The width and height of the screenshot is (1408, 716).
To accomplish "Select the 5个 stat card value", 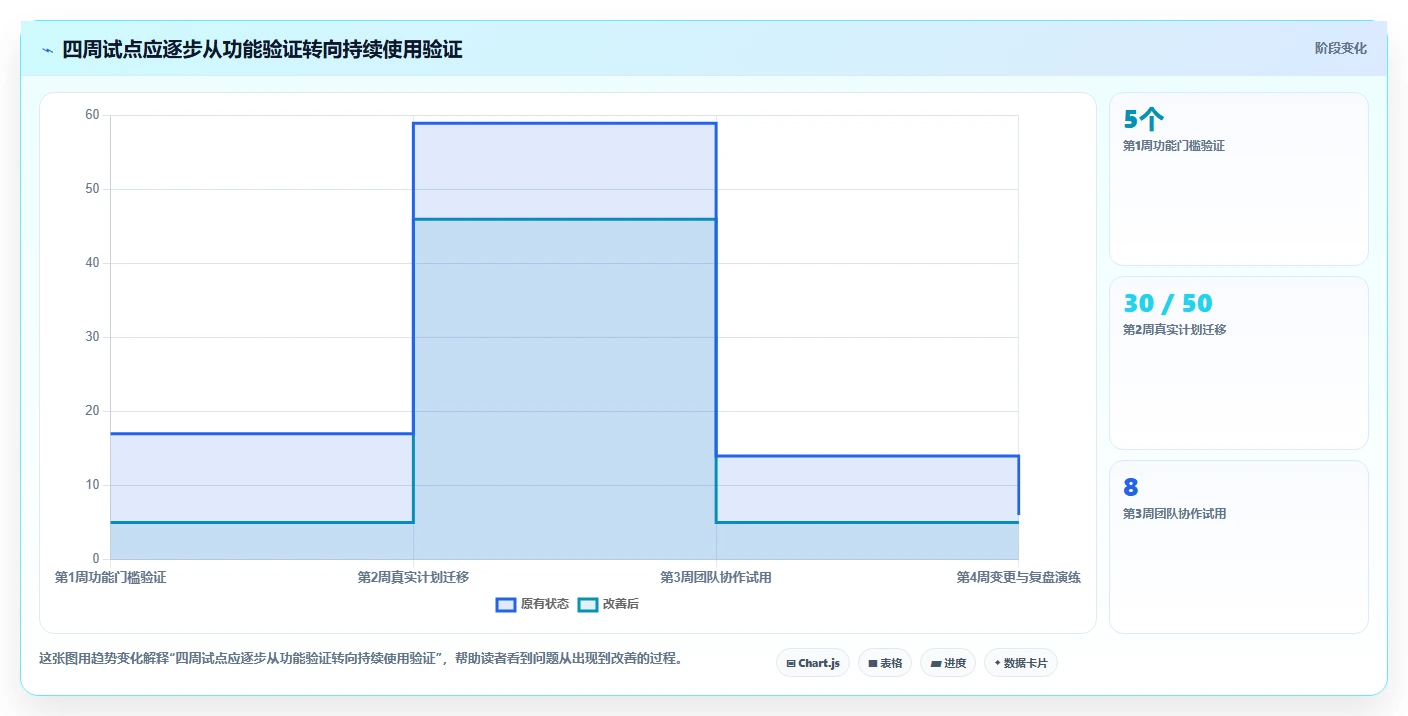I will point(1144,120).
